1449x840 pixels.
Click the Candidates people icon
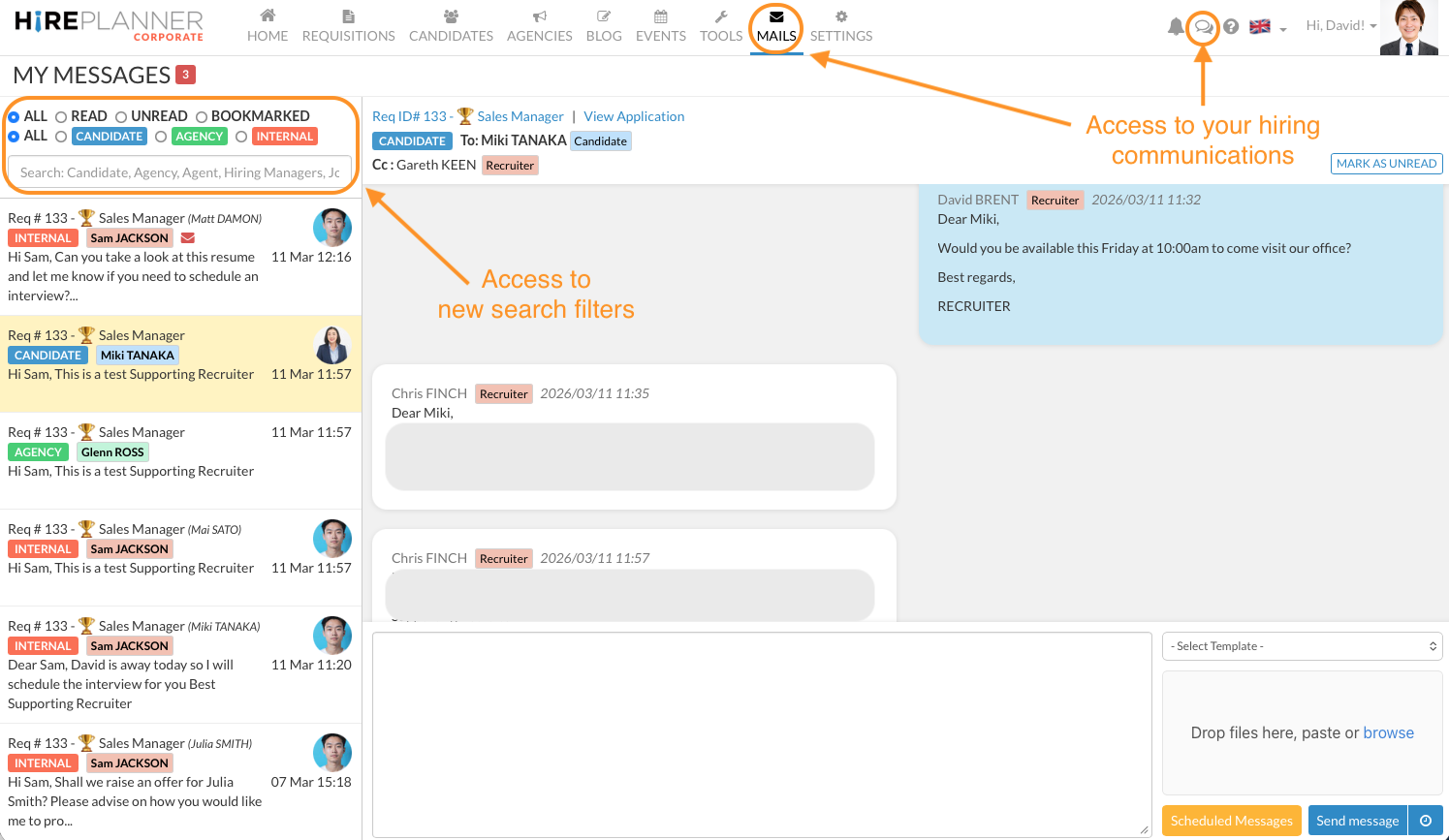(451, 16)
